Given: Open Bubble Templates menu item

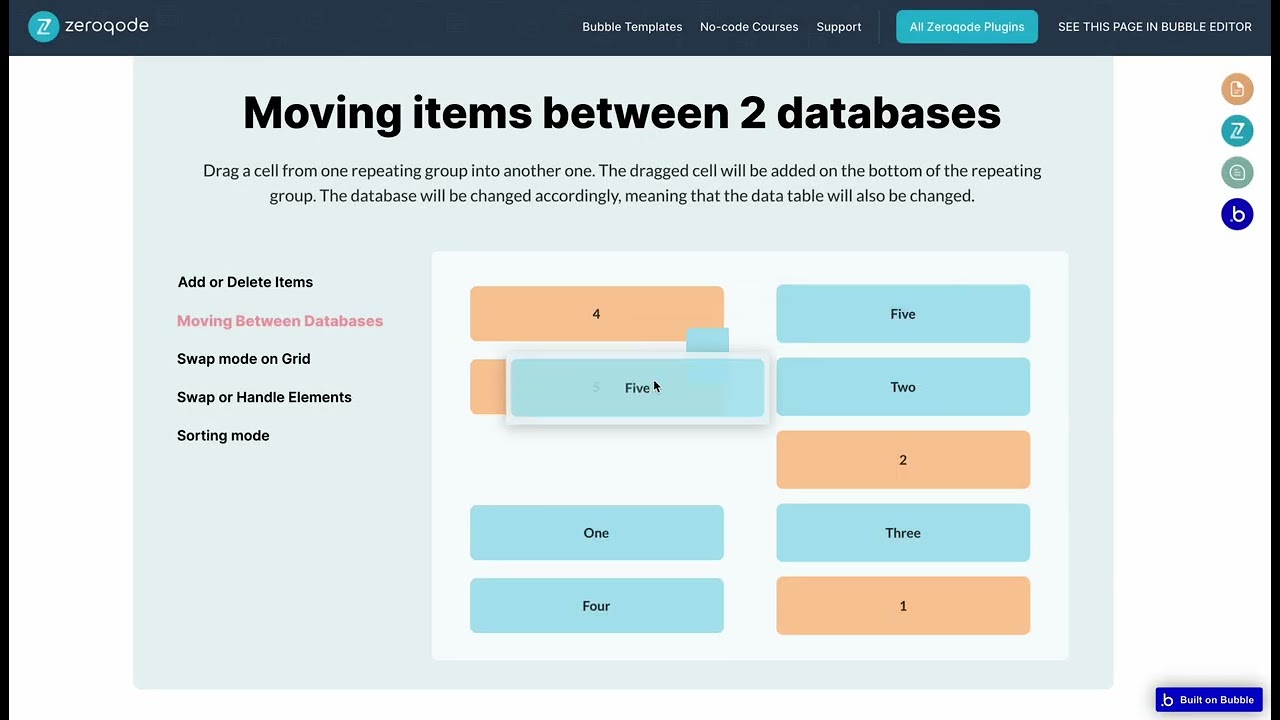Looking at the screenshot, I should pyautogui.click(x=632, y=27).
